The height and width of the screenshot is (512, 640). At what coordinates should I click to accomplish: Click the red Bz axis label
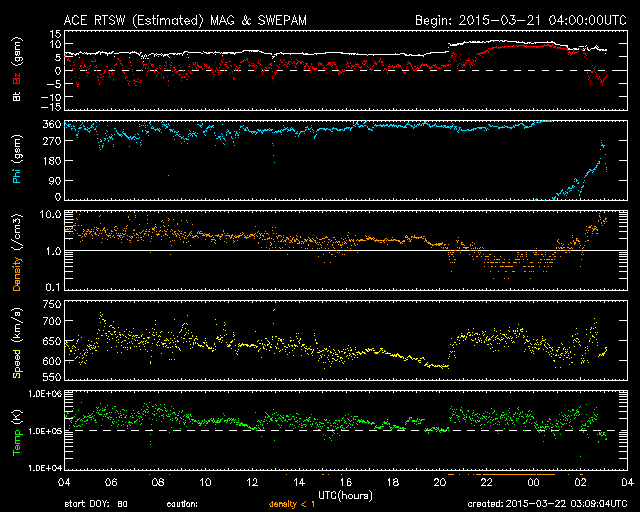click(x=17, y=79)
